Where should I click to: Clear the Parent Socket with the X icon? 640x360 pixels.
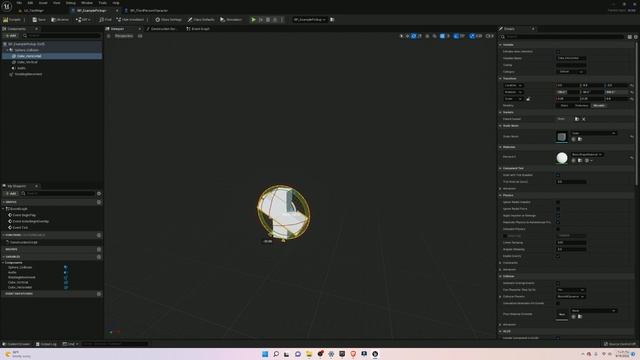coord(584,119)
